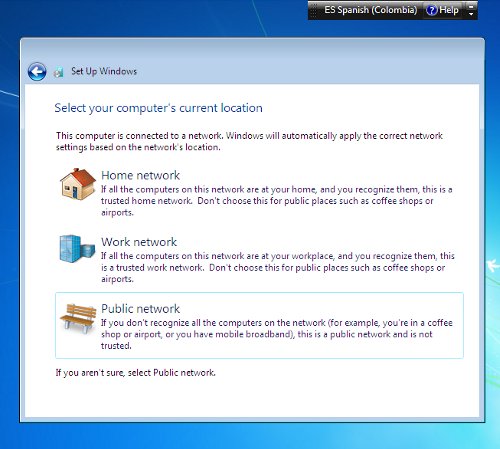This screenshot has height=449, width=500.
Task: Choose the Public network heading
Action: (x=140, y=309)
